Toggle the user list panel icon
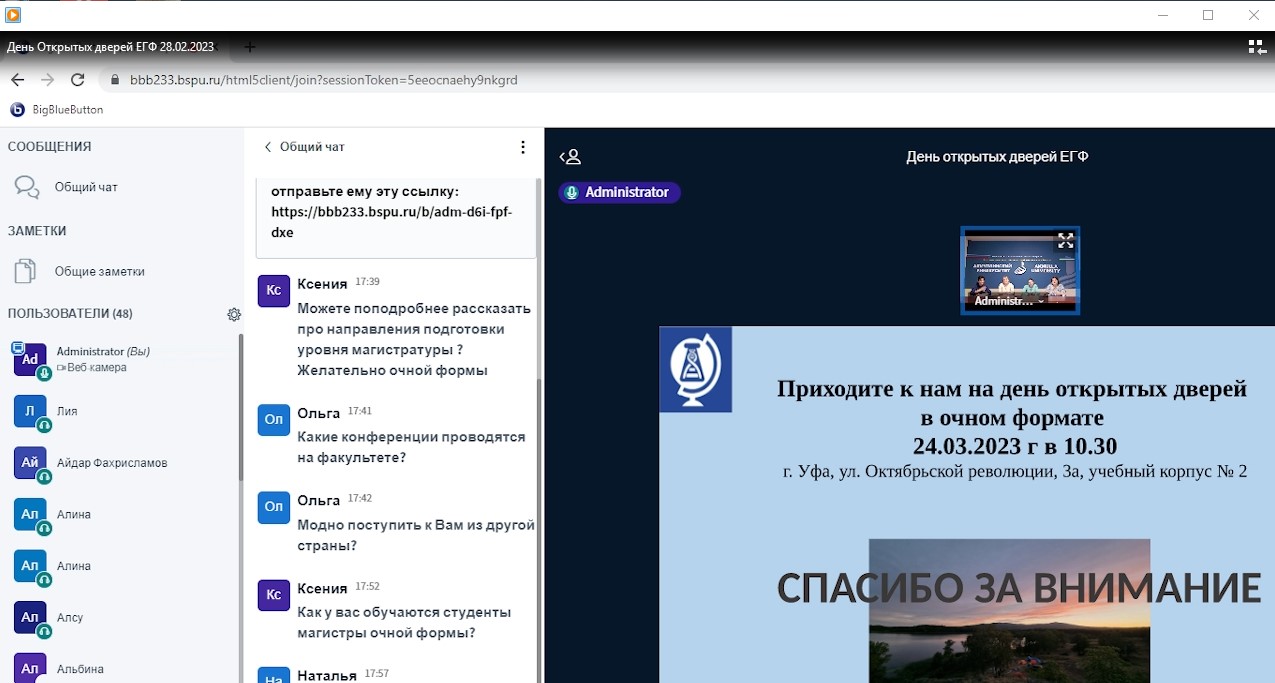The width and height of the screenshot is (1275, 683). click(x=570, y=157)
